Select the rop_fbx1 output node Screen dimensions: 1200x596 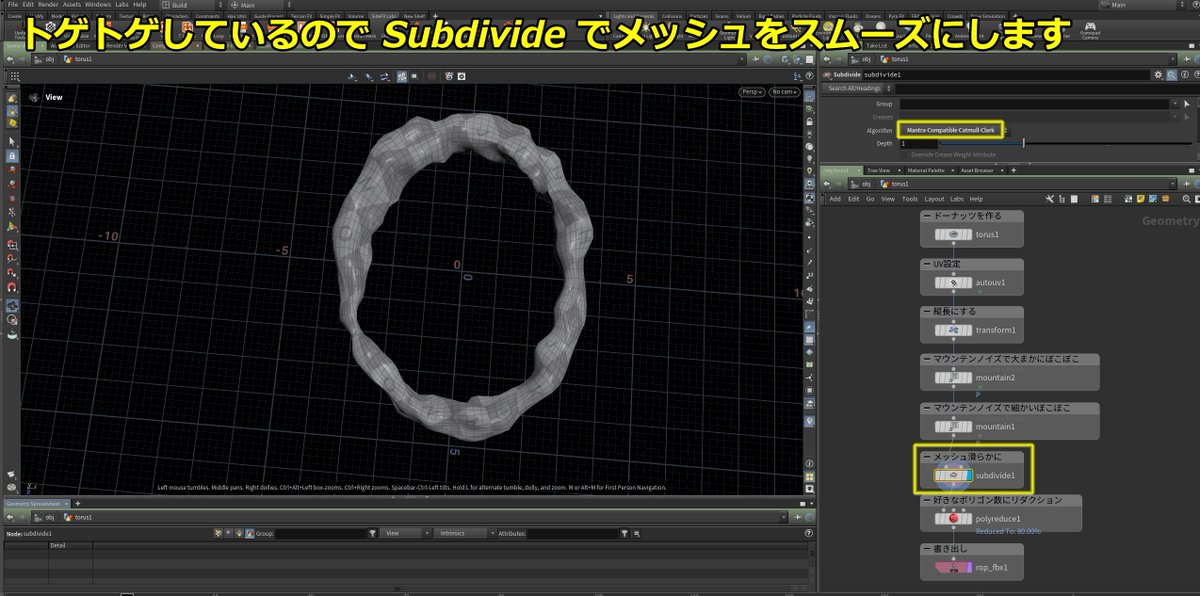tap(953, 568)
